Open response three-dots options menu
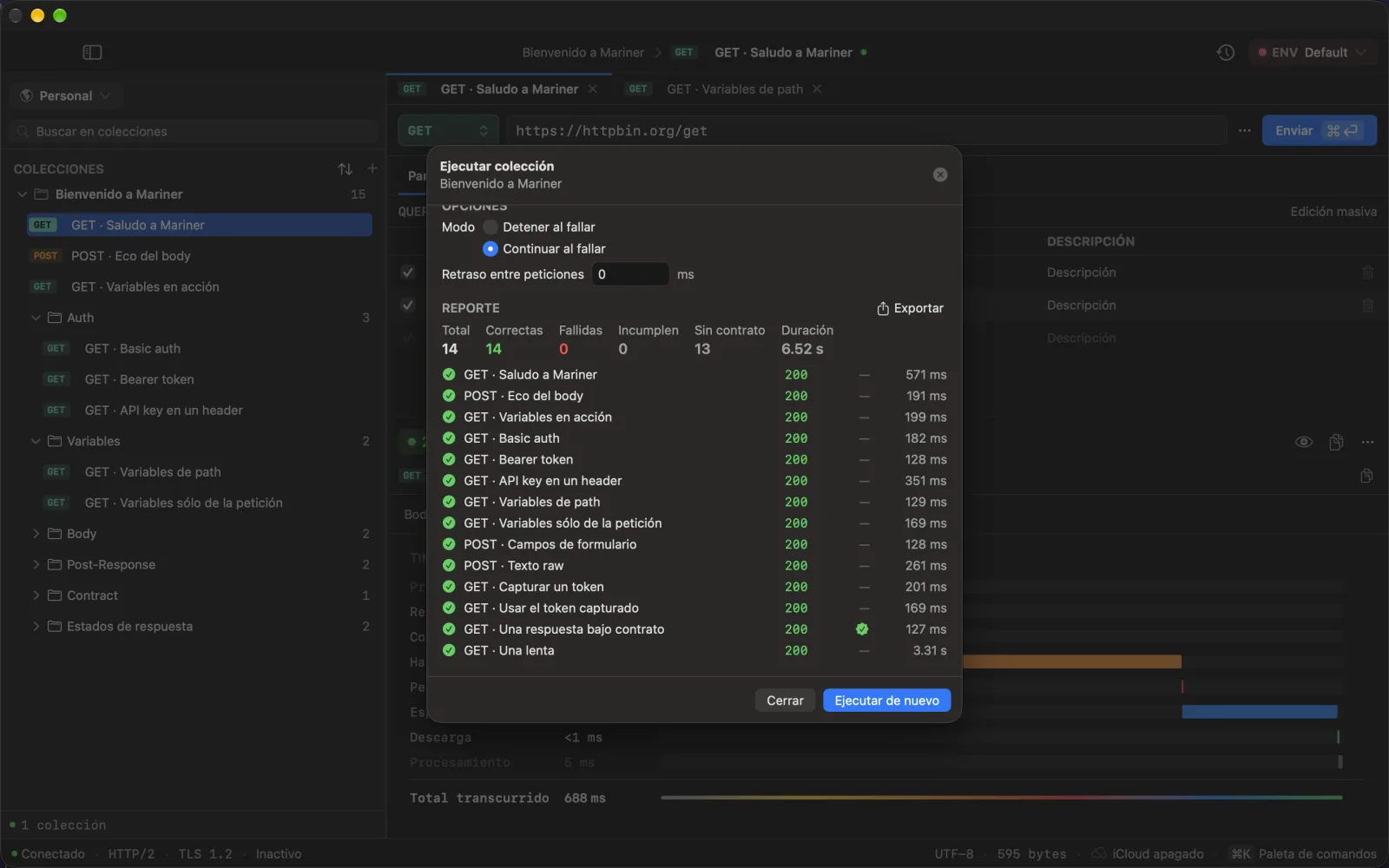 (x=1367, y=442)
